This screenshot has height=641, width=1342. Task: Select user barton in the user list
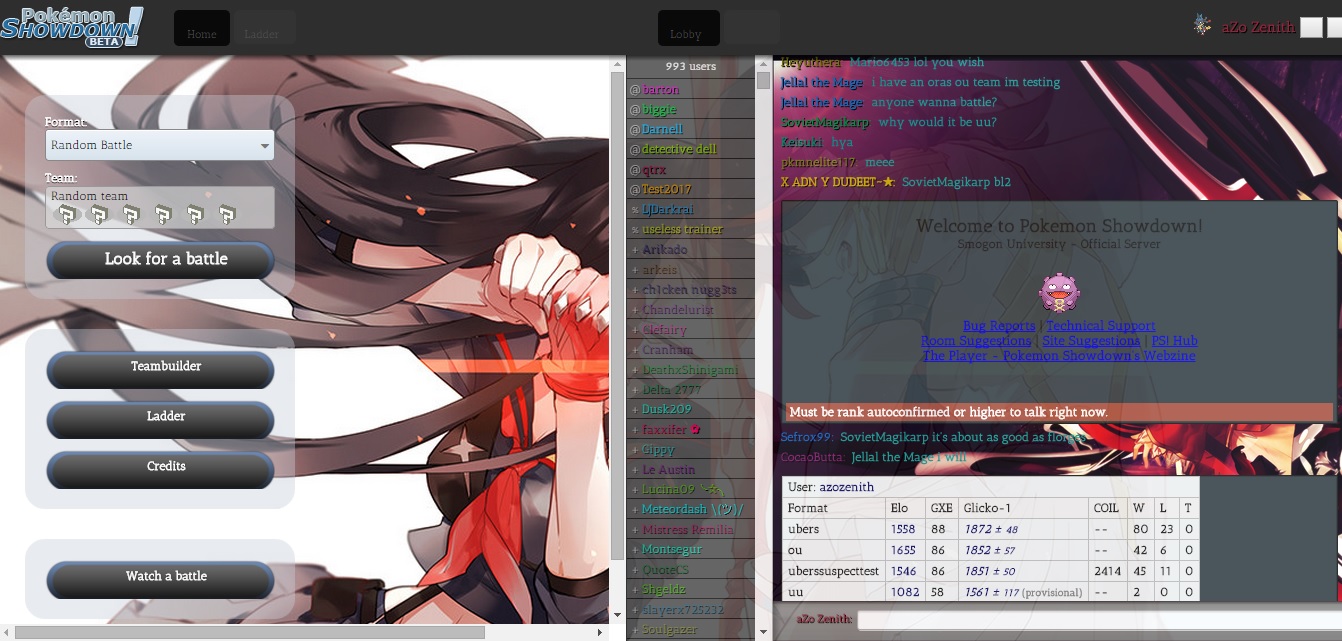click(x=691, y=90)
